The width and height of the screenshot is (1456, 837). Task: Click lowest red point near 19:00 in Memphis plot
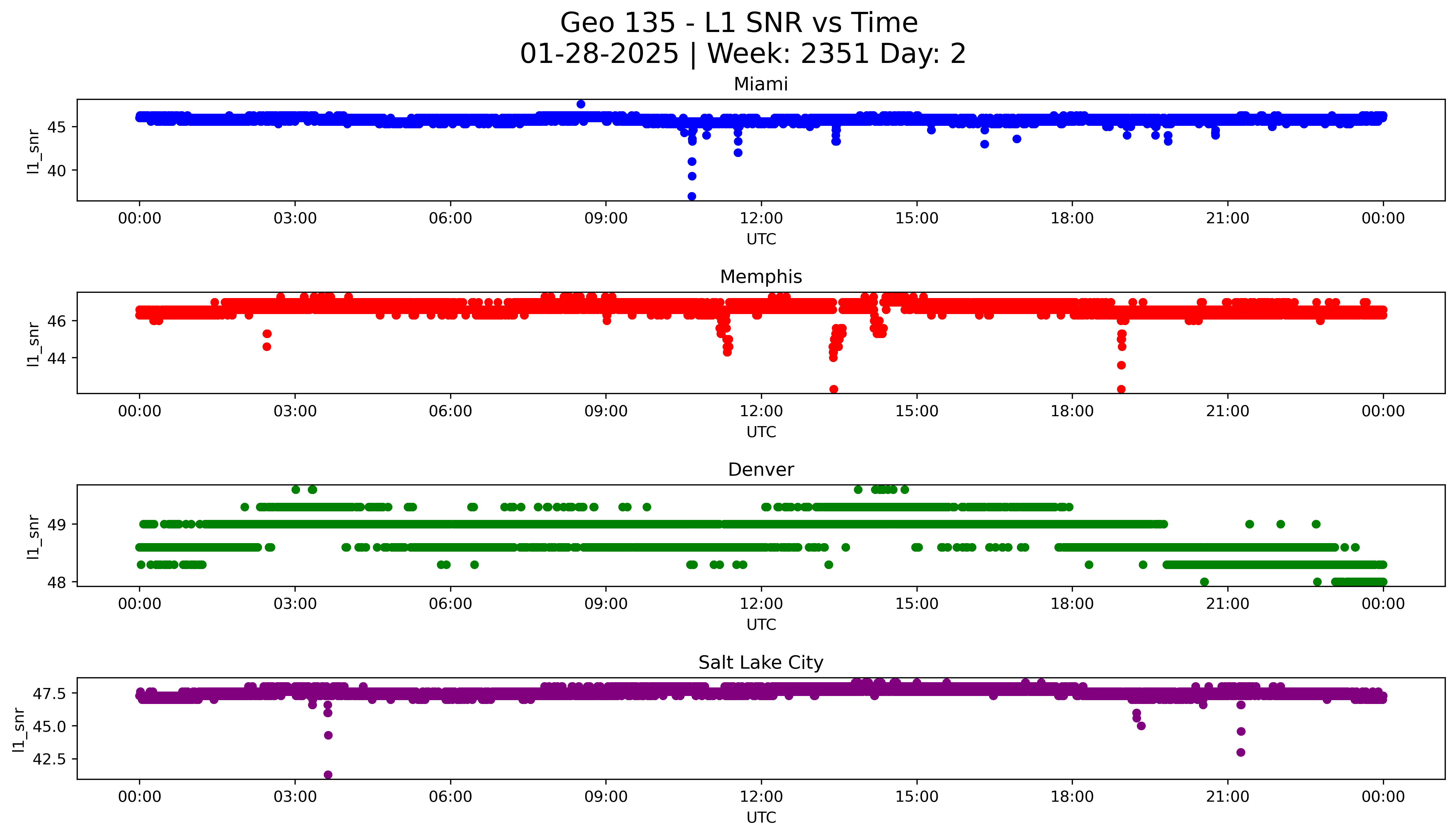[x=1121, y=389]
